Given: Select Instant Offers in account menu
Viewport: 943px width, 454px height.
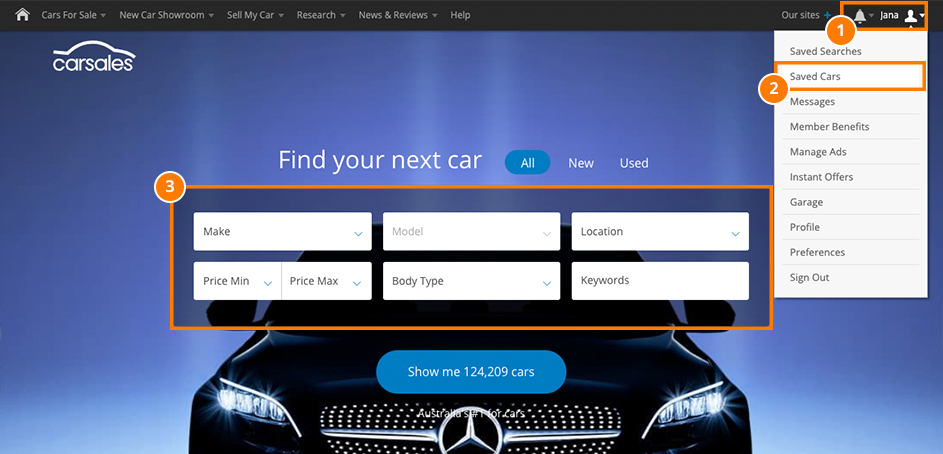Looking at the screenshot, I should click(850, 177).
